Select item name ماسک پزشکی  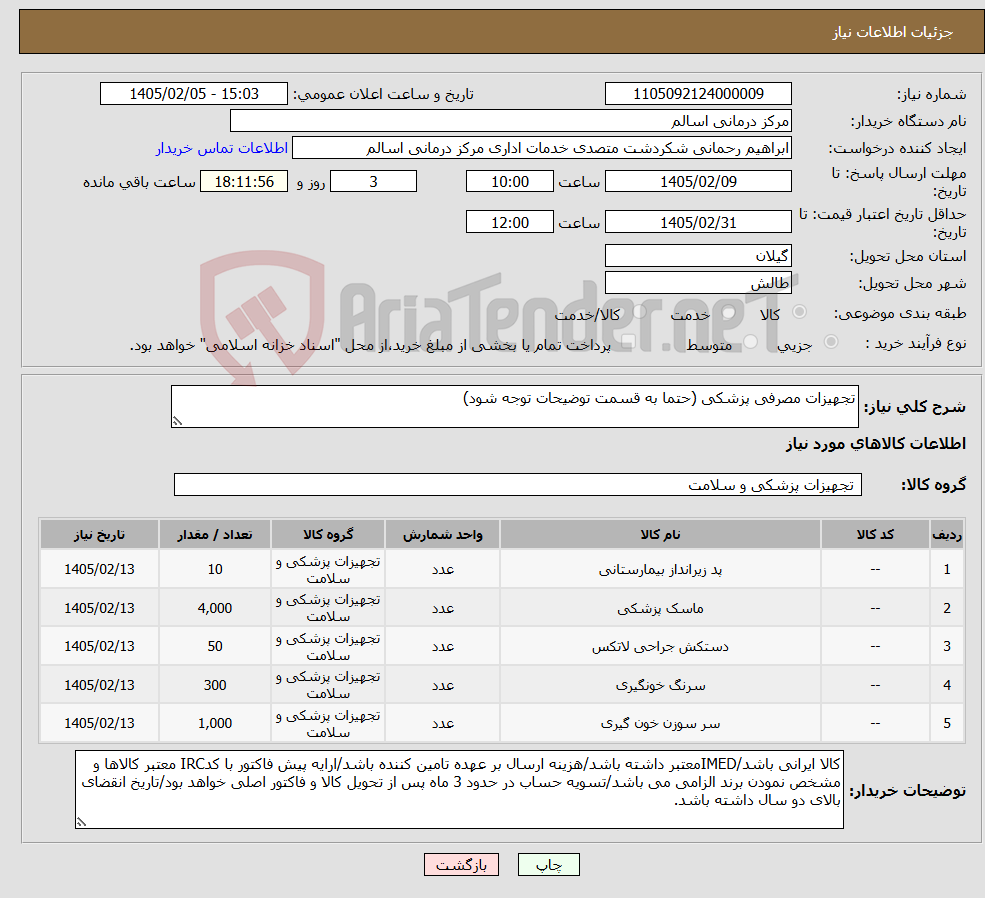(660, 608)
